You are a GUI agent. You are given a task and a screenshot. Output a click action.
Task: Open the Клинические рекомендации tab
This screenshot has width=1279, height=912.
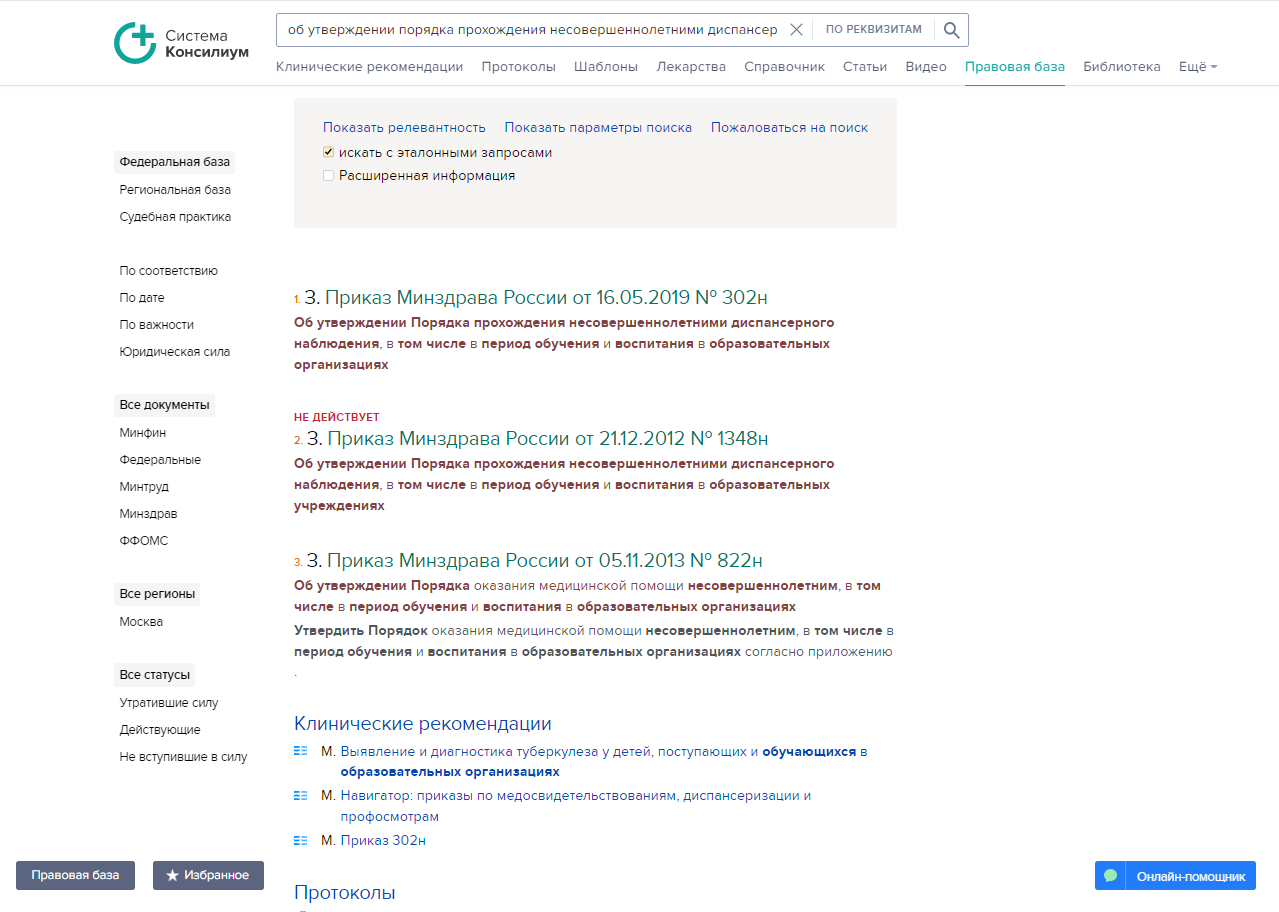tap(369, 67)
